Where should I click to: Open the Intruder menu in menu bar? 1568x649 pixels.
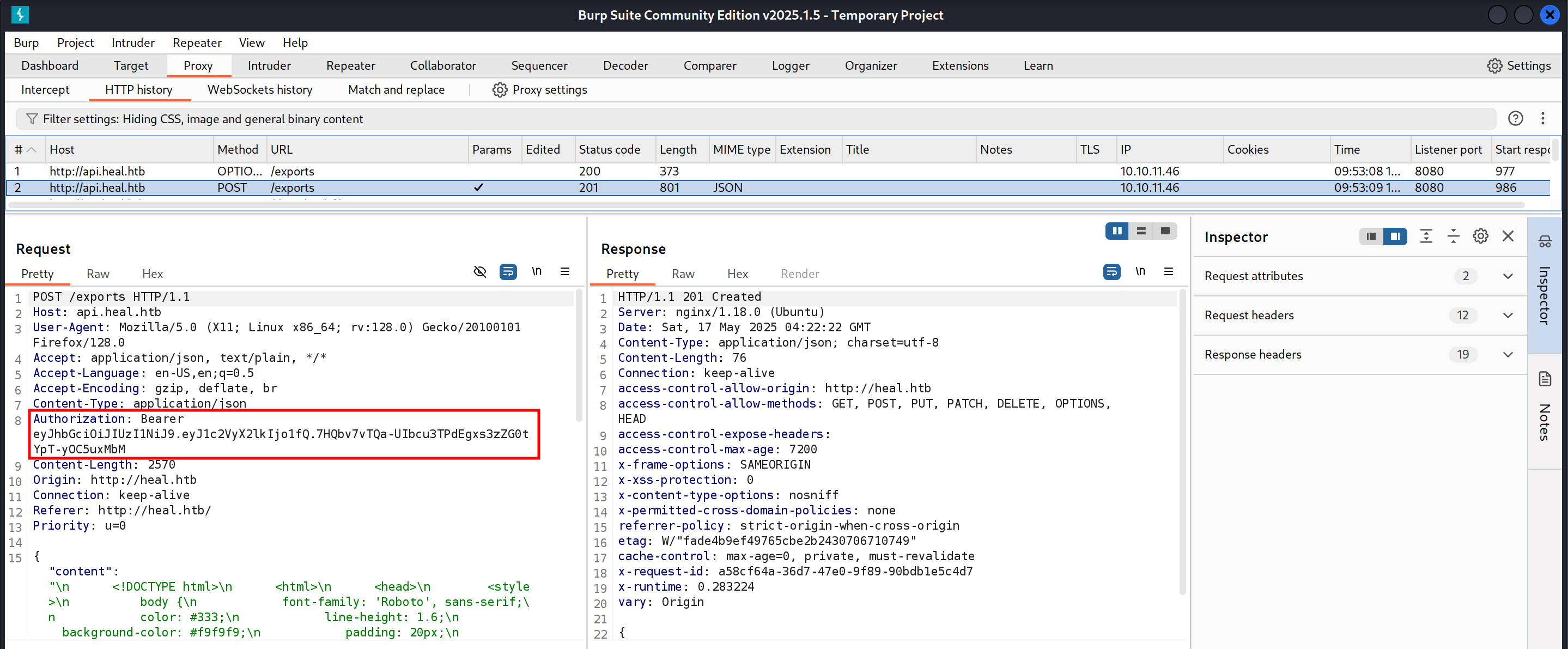tap(133, 43)
